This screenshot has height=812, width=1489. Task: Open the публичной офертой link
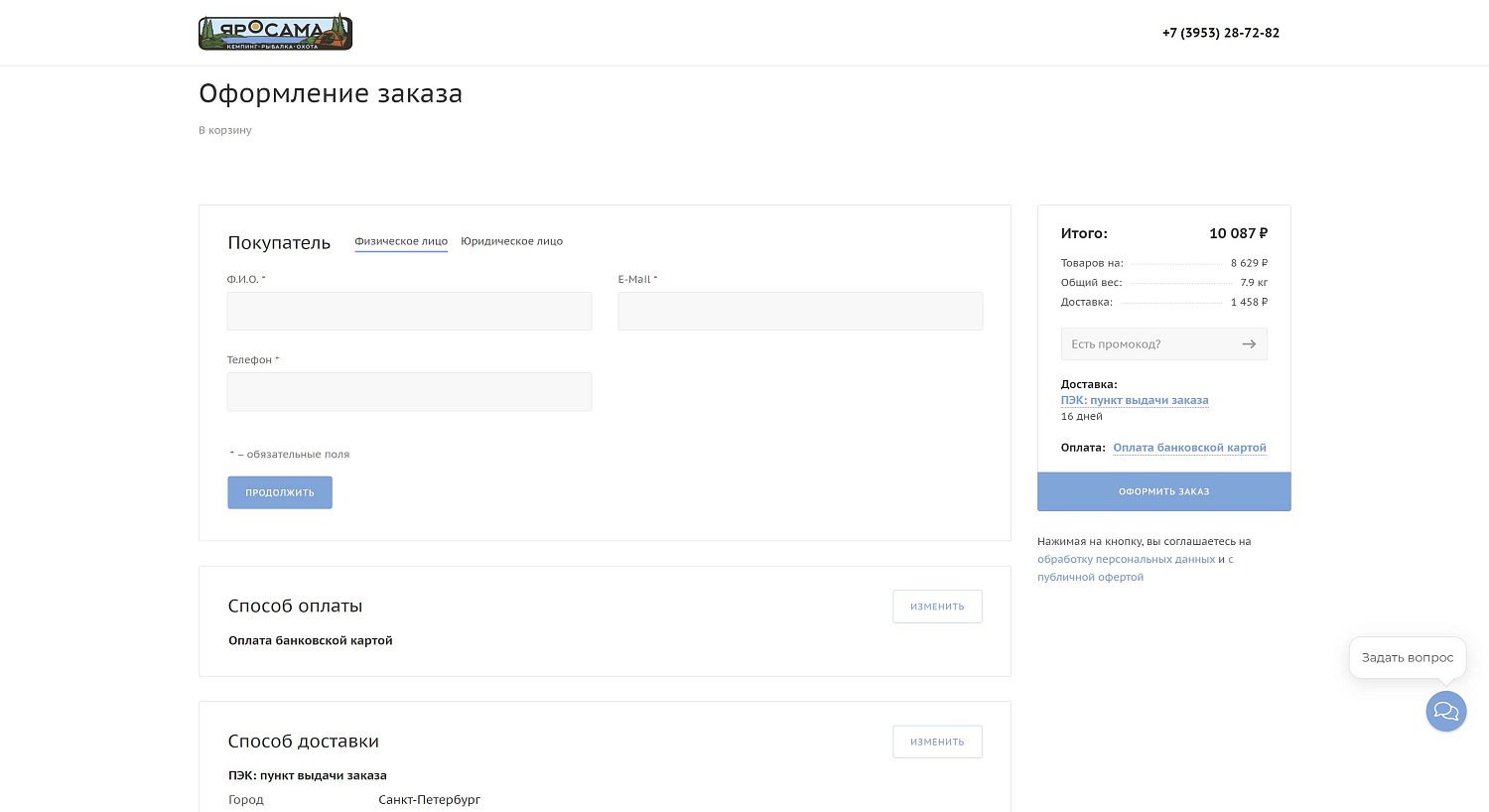point(1090,578)
